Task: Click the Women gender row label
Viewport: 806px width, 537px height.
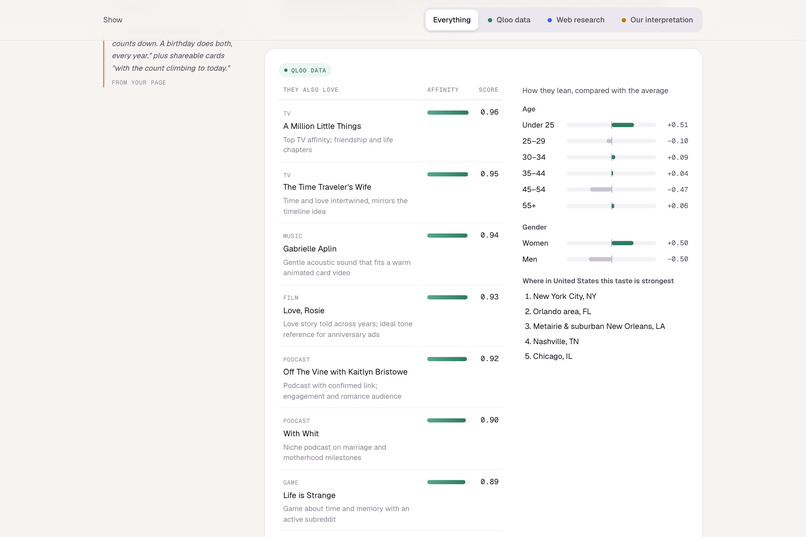Action: 535,243
